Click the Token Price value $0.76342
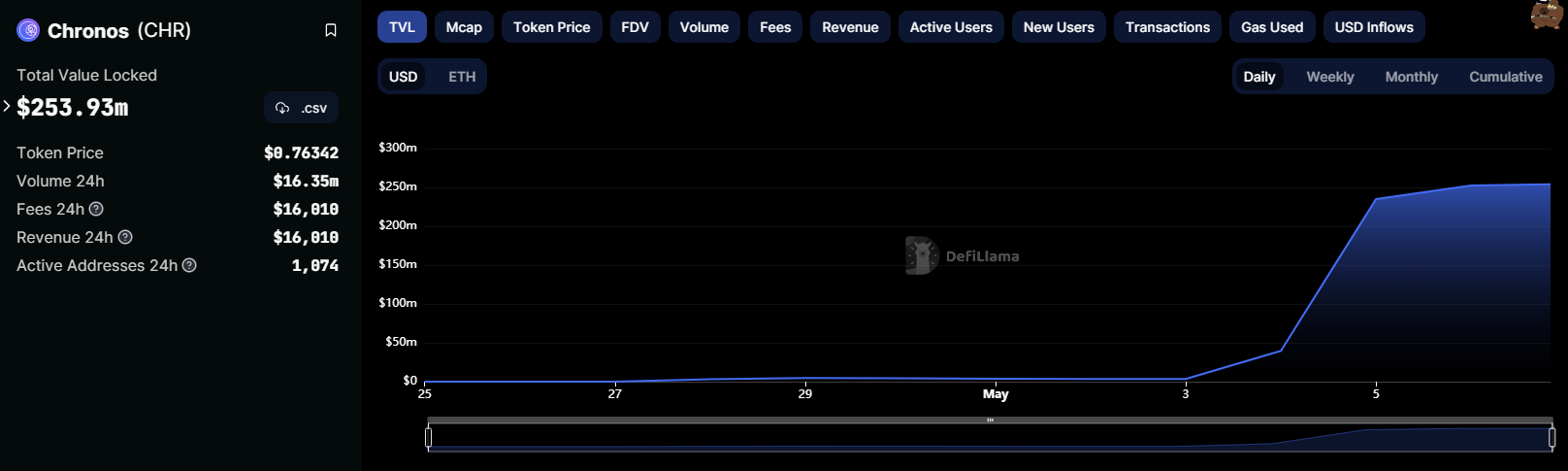 click(x=301, y=152)
